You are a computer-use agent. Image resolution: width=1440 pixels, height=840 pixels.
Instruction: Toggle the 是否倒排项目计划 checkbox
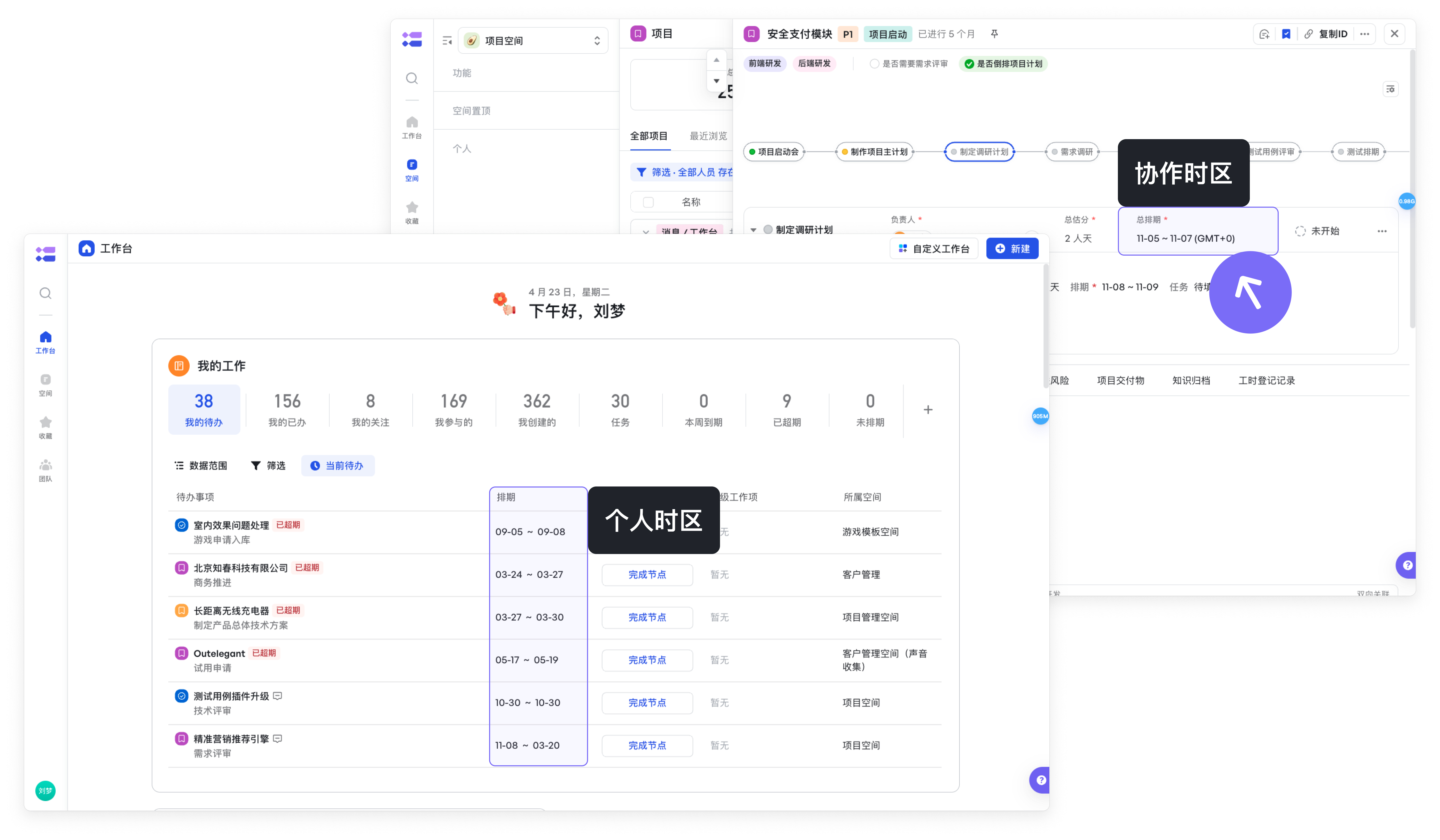pos(969,63)
